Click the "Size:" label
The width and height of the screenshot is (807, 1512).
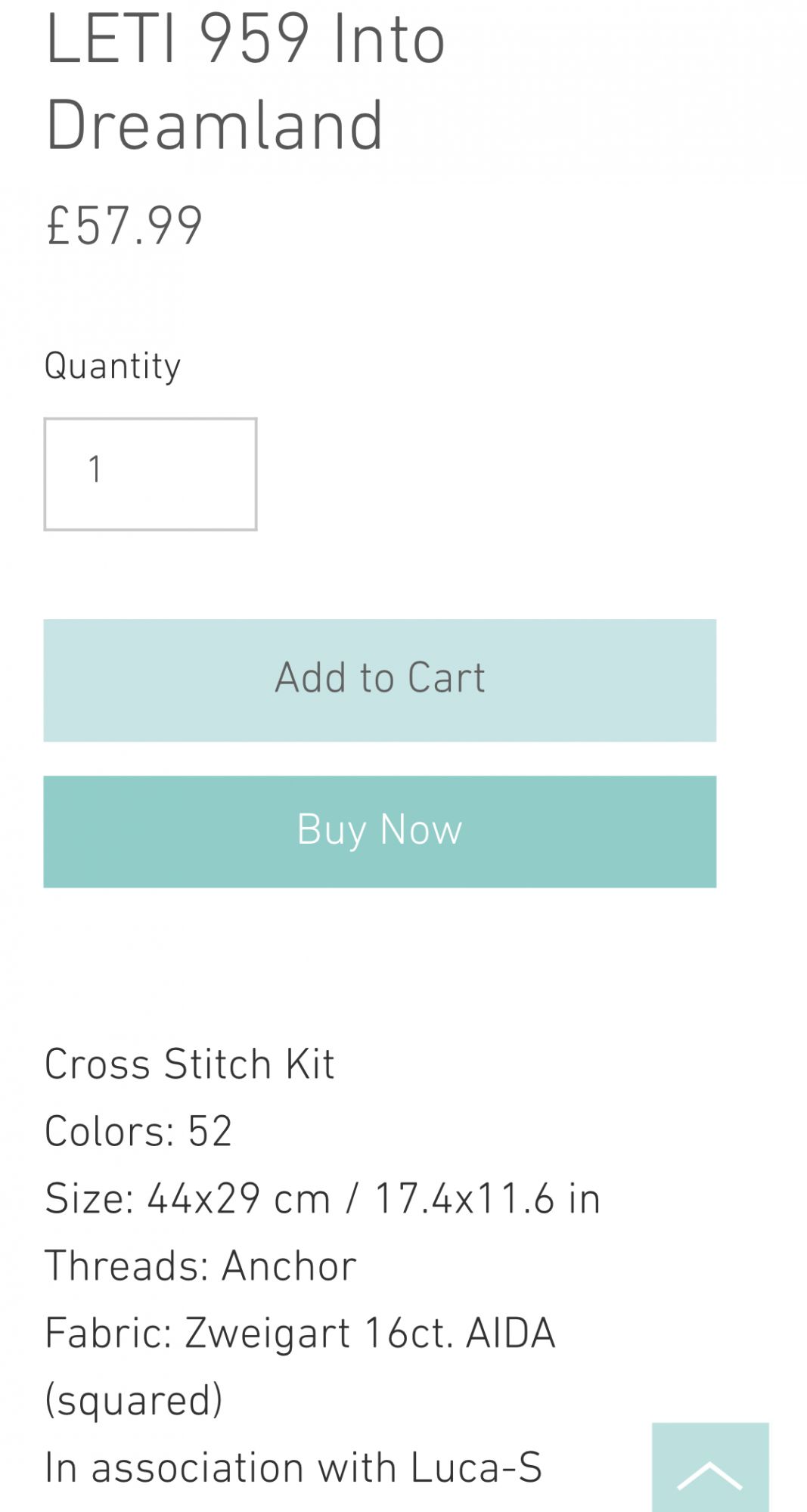point(89,1198)
